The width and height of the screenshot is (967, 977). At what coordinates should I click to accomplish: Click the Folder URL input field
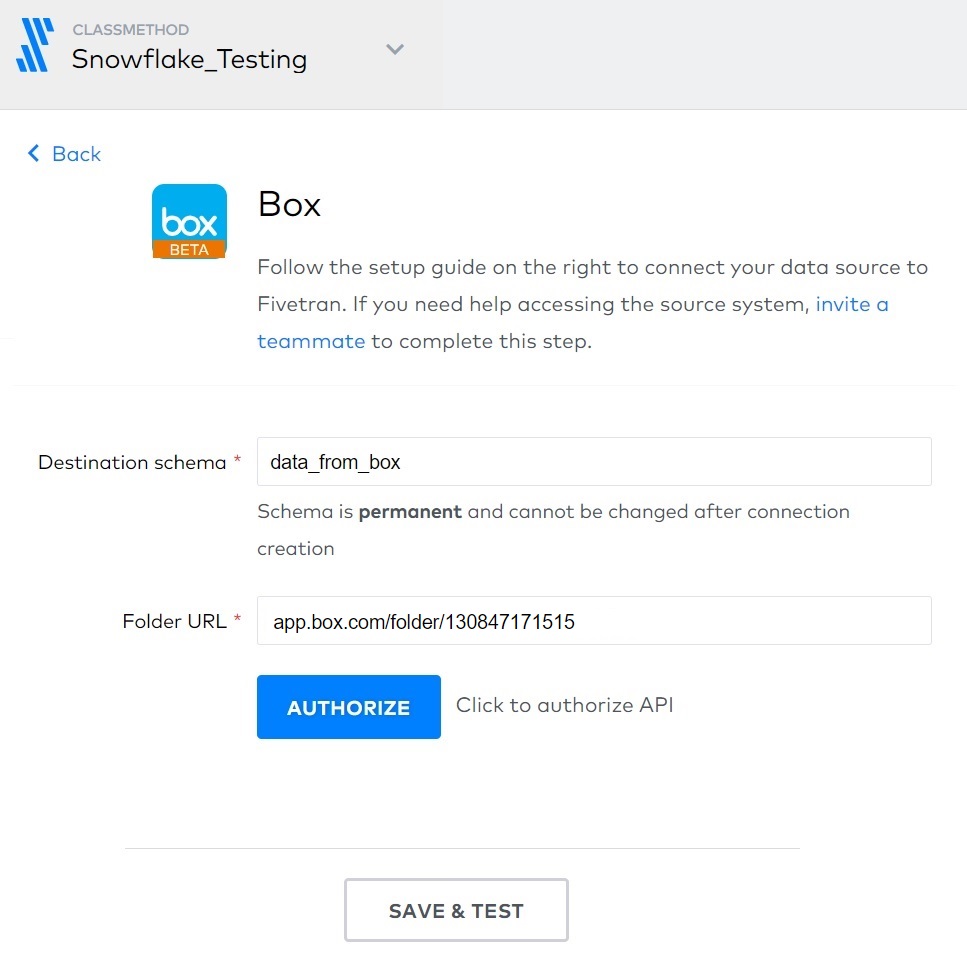pos(593,621)
